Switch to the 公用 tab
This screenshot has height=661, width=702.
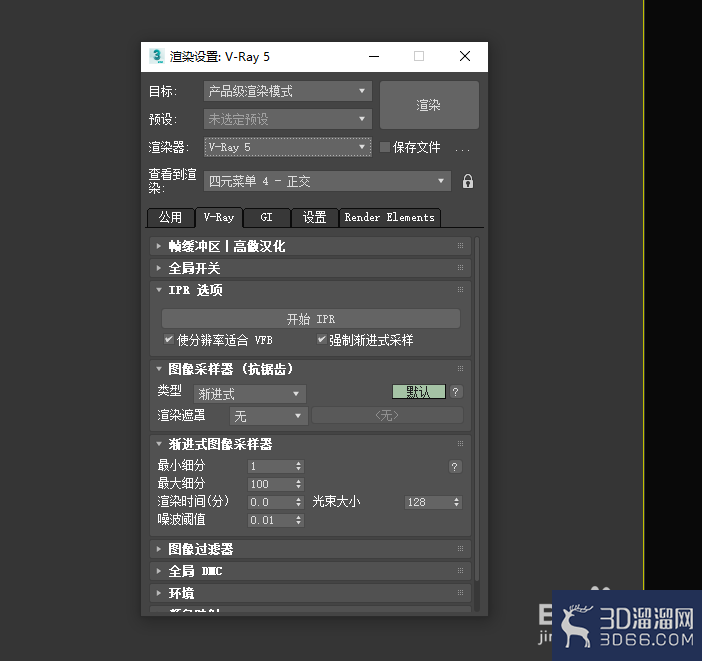171,218
